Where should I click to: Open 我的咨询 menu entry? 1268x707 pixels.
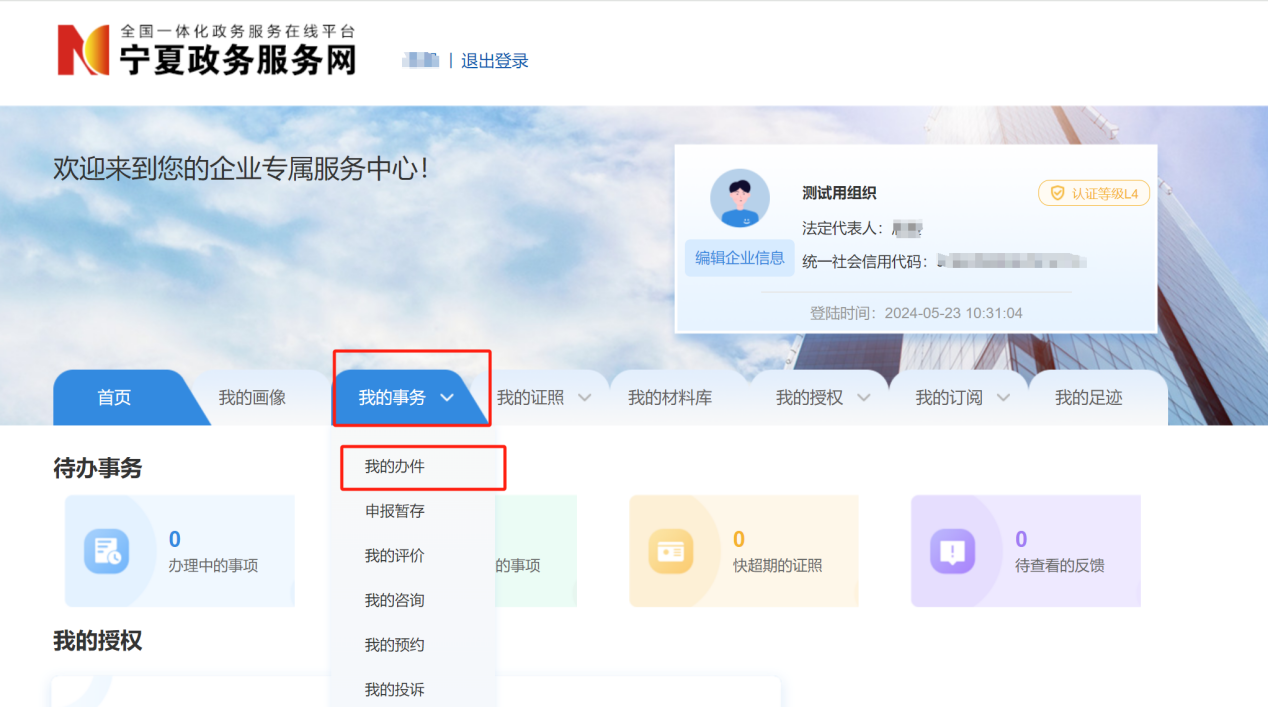coord(394,600)
